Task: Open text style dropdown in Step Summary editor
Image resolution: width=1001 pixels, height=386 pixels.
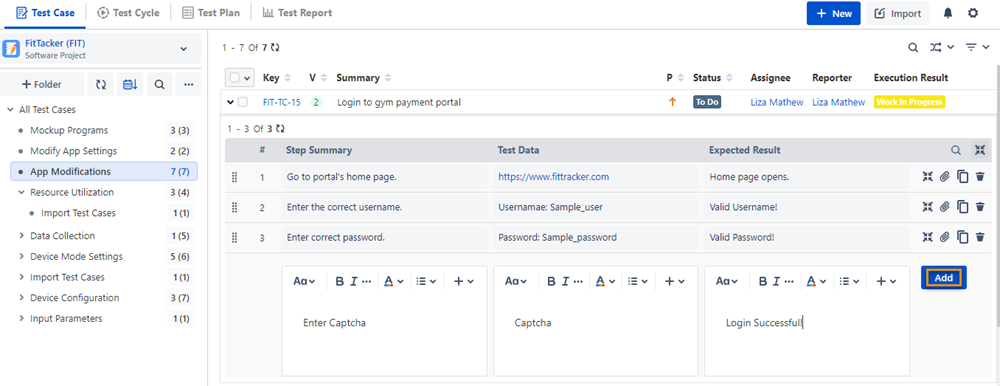Action: (304, 281)
